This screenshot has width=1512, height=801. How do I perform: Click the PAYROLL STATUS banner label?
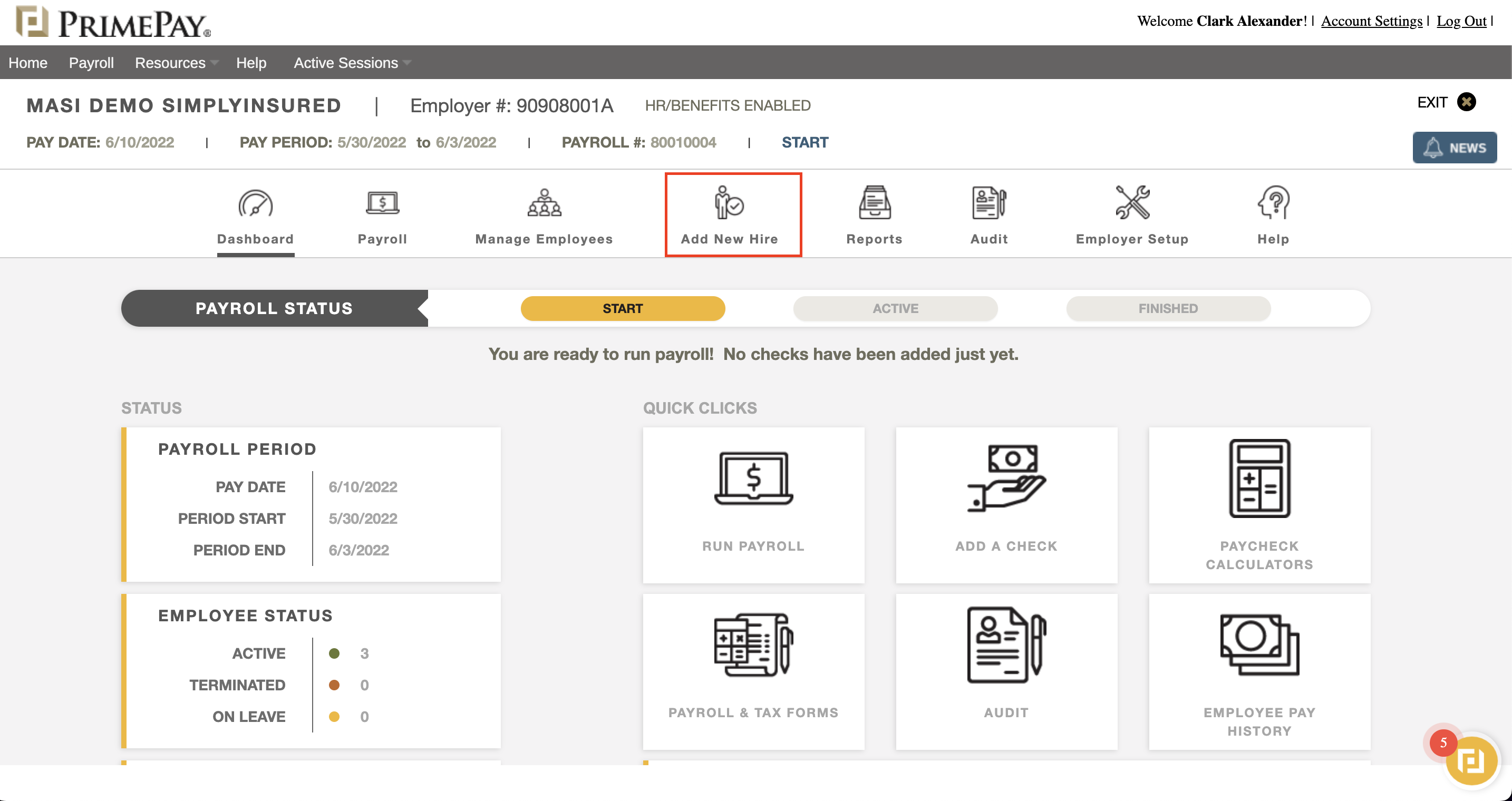pos(274,308)
